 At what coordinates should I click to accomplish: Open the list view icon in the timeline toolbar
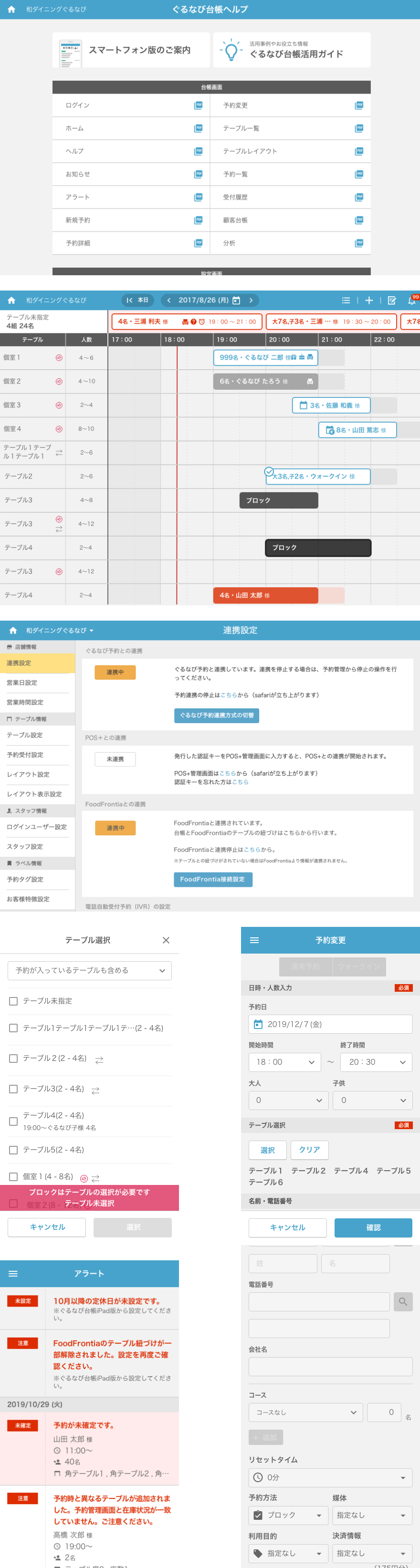[x=346, y=300]
